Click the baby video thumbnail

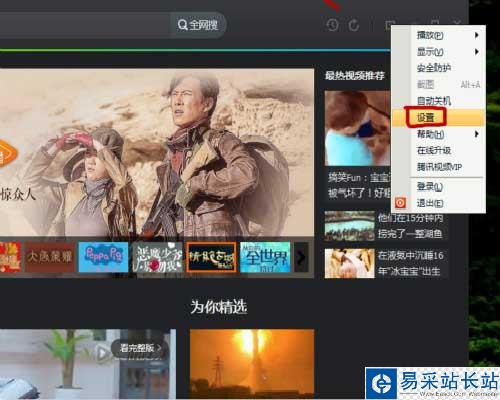click(350, 263)
